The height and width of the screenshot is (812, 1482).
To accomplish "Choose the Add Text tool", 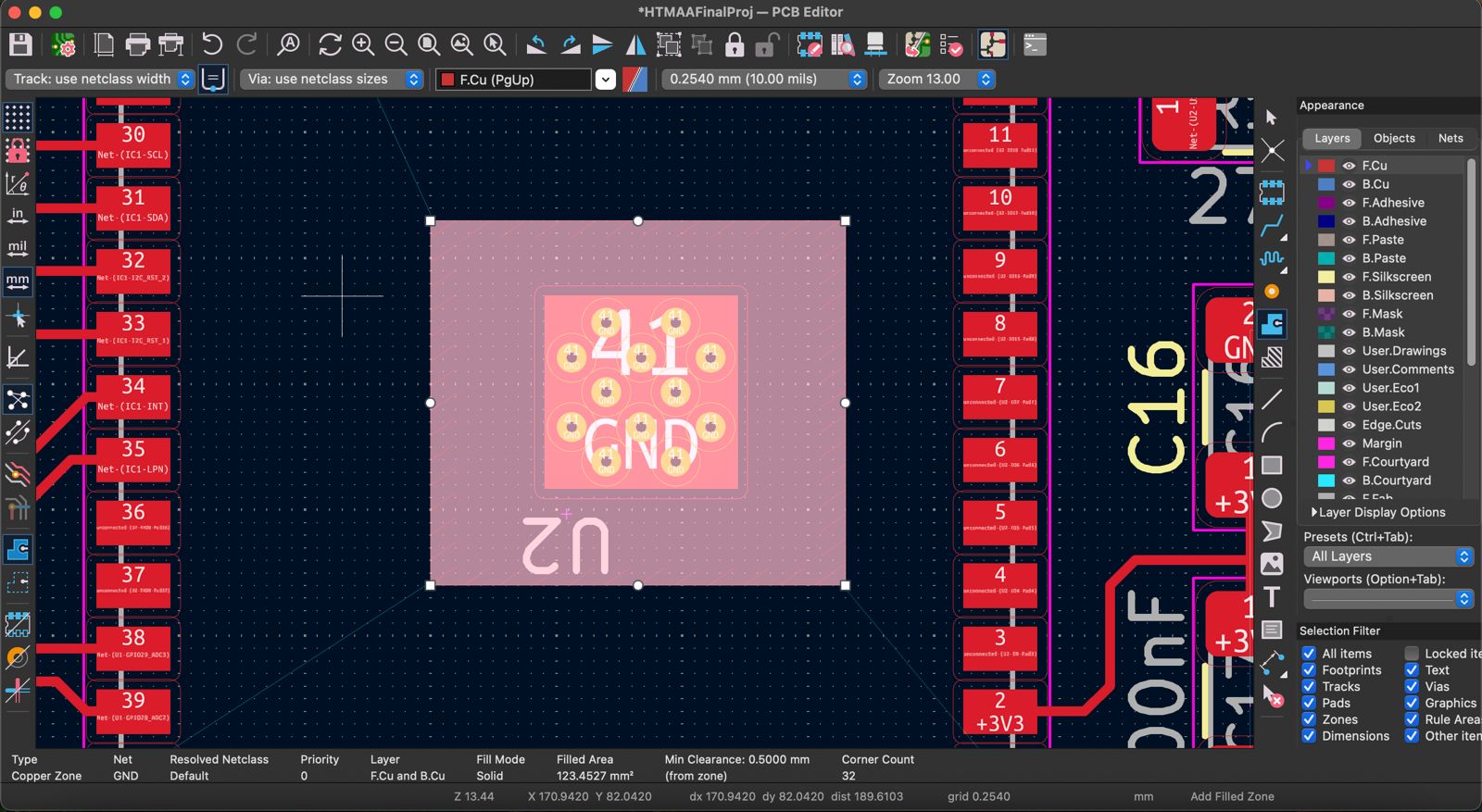I will pos(1272,597).
